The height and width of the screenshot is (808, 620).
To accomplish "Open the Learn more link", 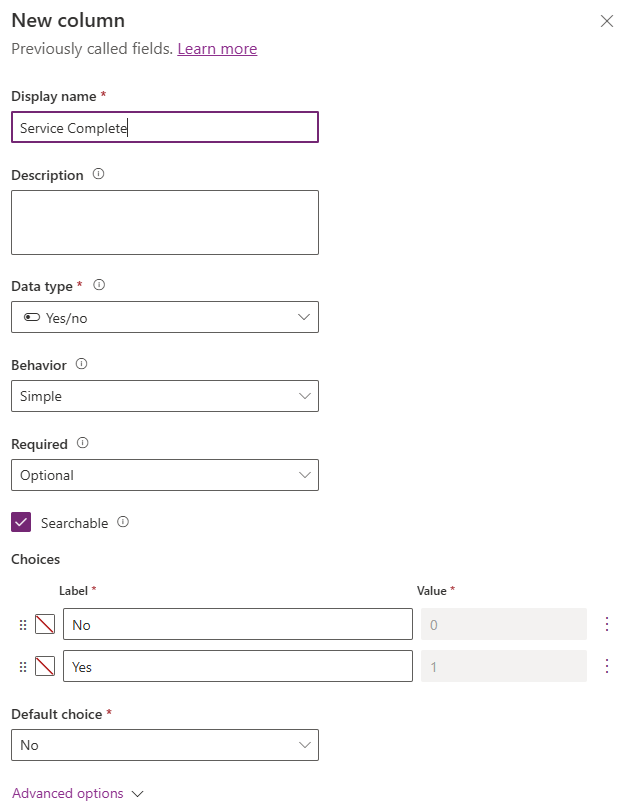I will point(217,48).
